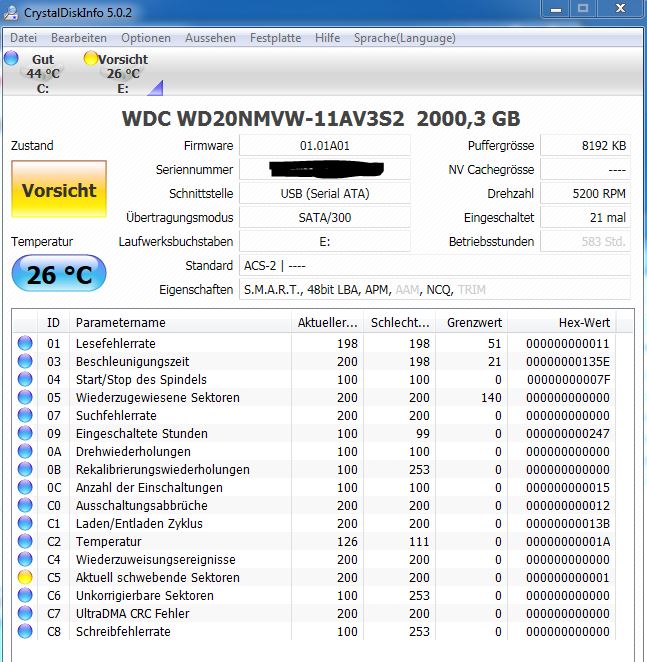The height and width of the screenshot is (662, 647).
Task: Click the Eingeschaltet value 21 mal
Action: click(585, 217)
